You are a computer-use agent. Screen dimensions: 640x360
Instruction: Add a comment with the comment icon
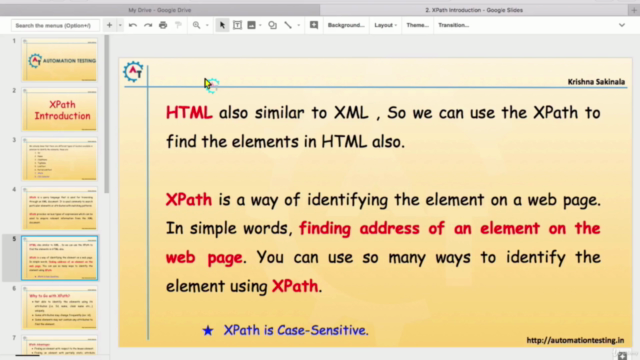314,25
